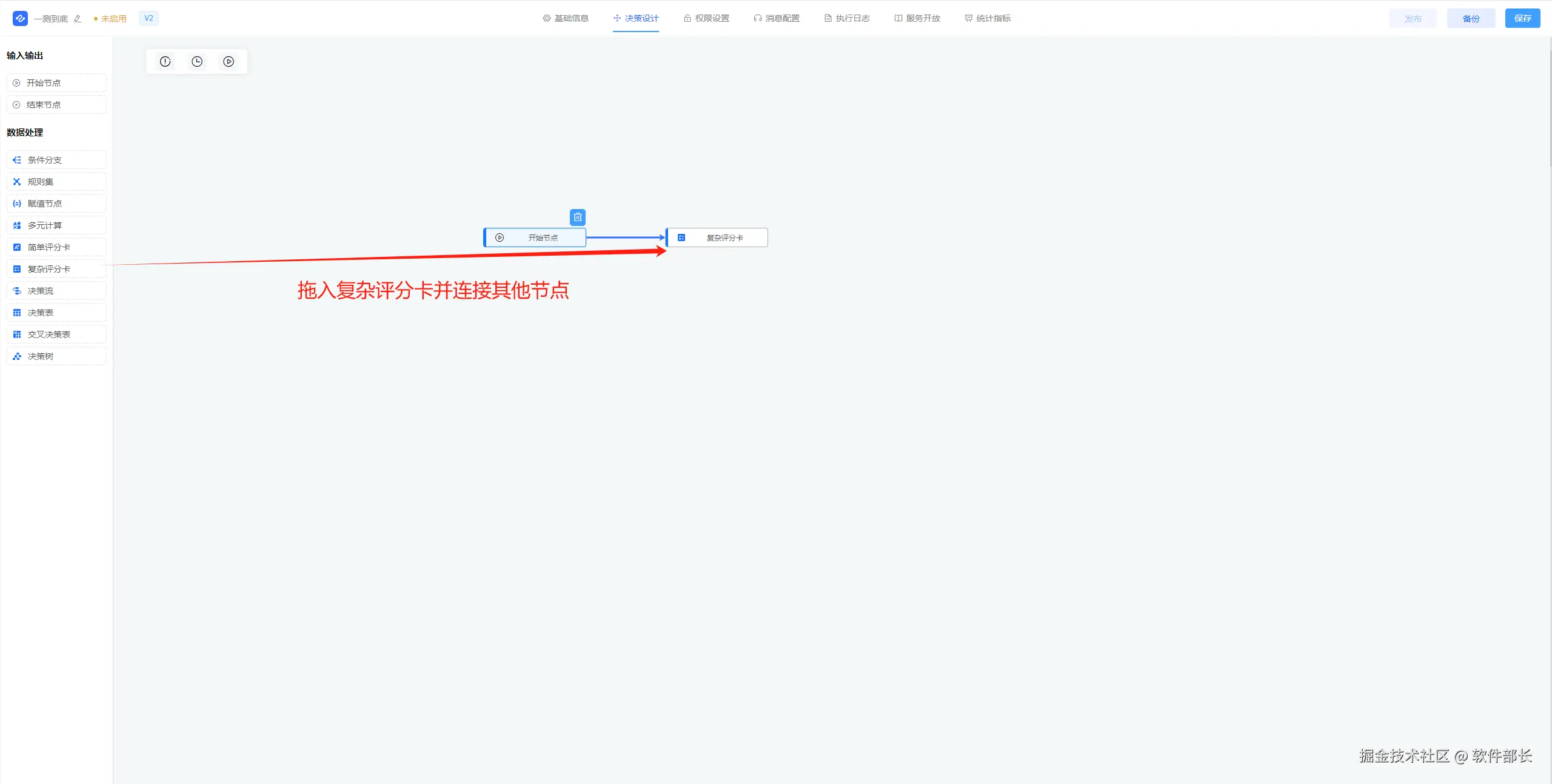Click the V2 version tag

149,18
